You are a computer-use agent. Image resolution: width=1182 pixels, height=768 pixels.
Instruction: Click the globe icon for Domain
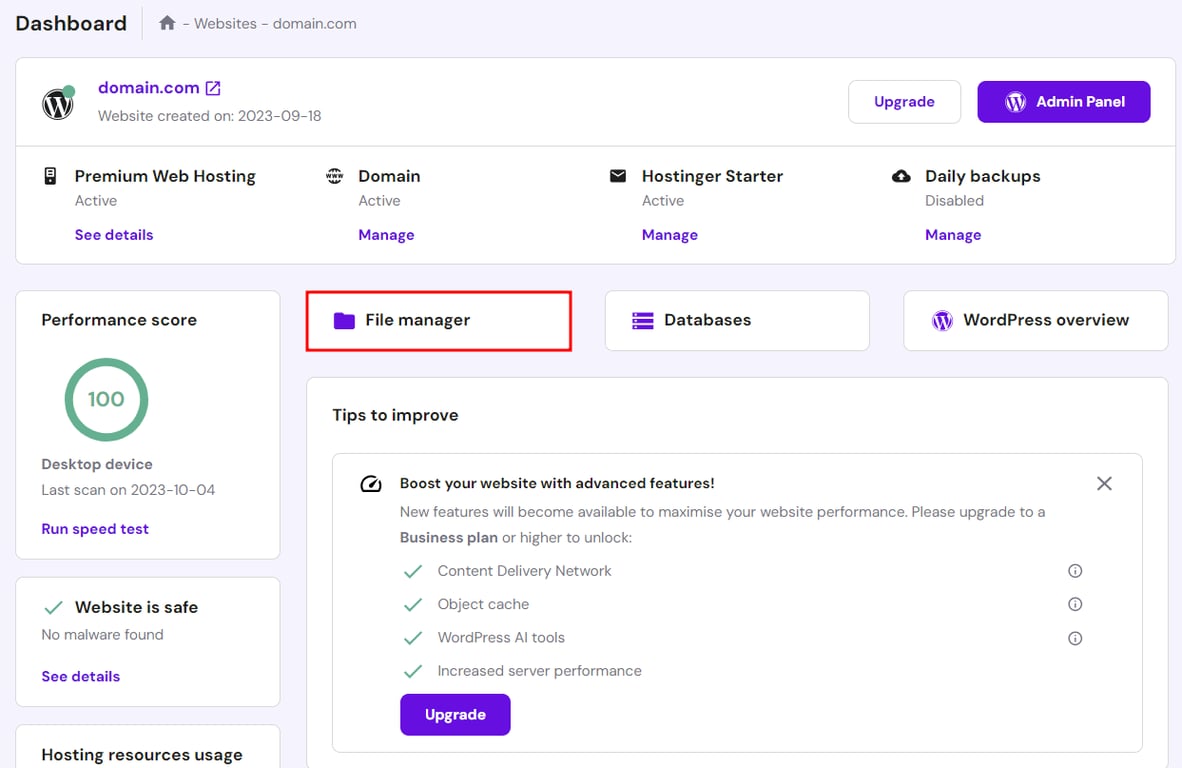[x=334, y=175]
